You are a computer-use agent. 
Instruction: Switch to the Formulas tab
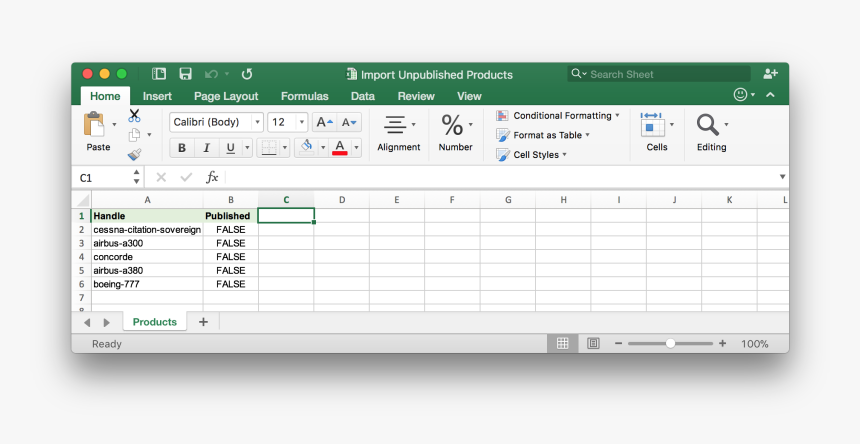304,96
